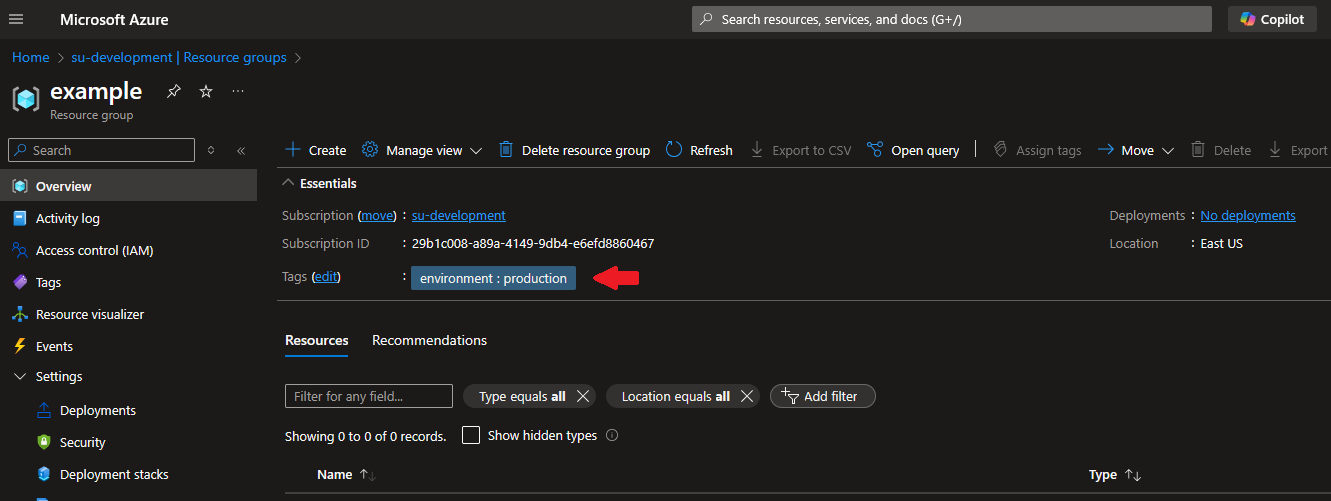Click the Filter for any field box
Image resolution: width=1331 pixels, height=501 pixels.
tap(369, 396)
